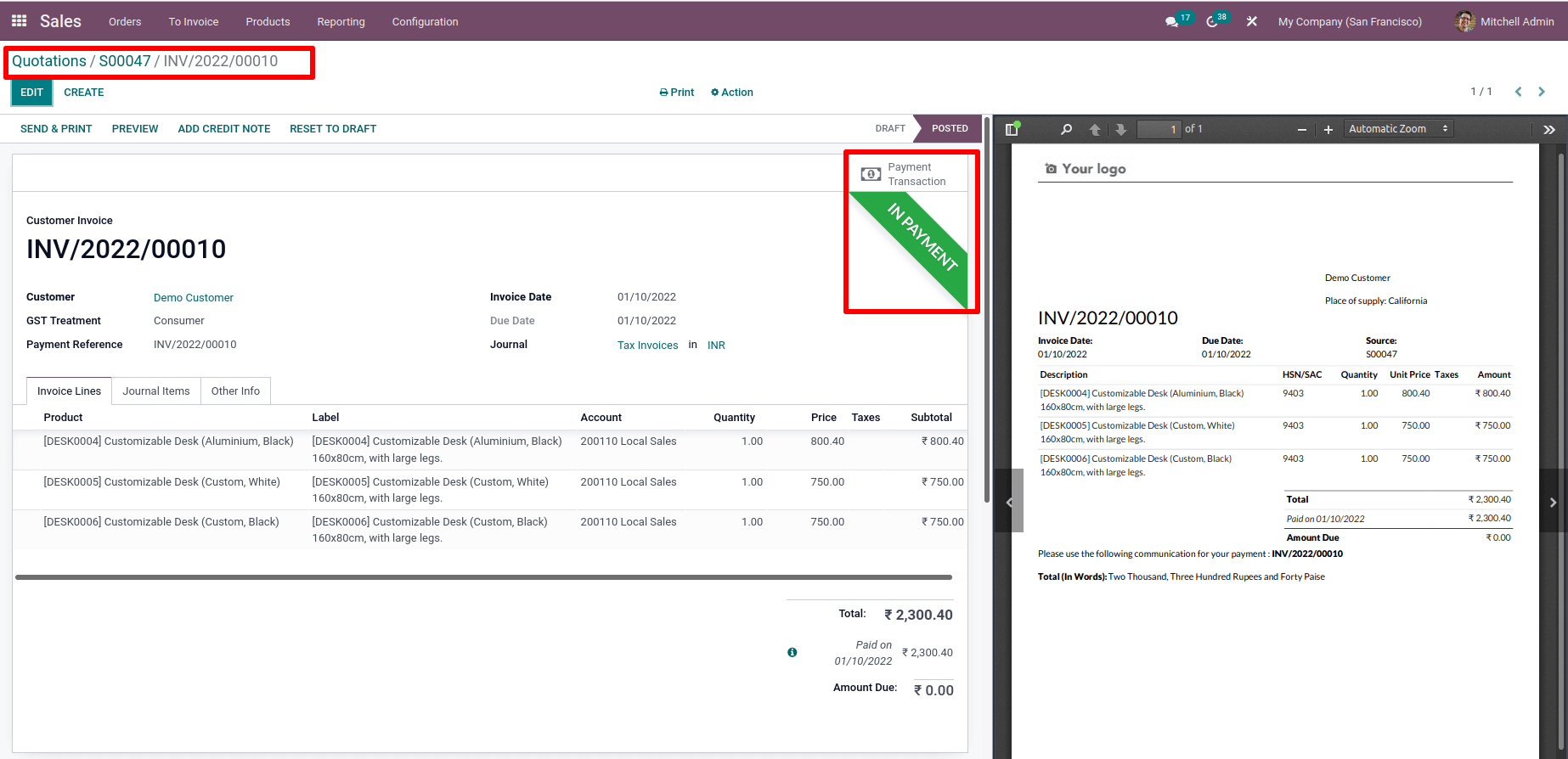
Task: Click the Account column header
Action: point(601,417)
